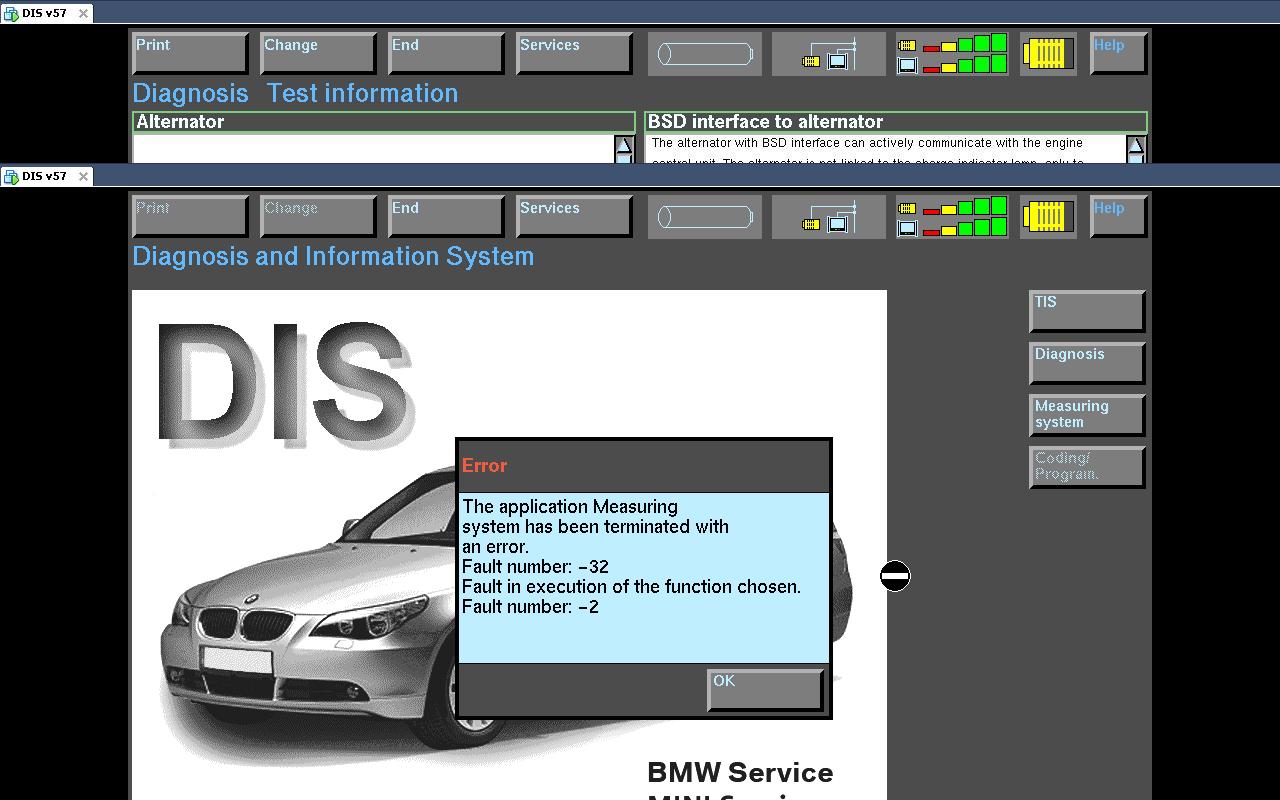Click greyed Print in lower DIS window
The width and height of the screenshot is (1280, 800).
point(190,217)
